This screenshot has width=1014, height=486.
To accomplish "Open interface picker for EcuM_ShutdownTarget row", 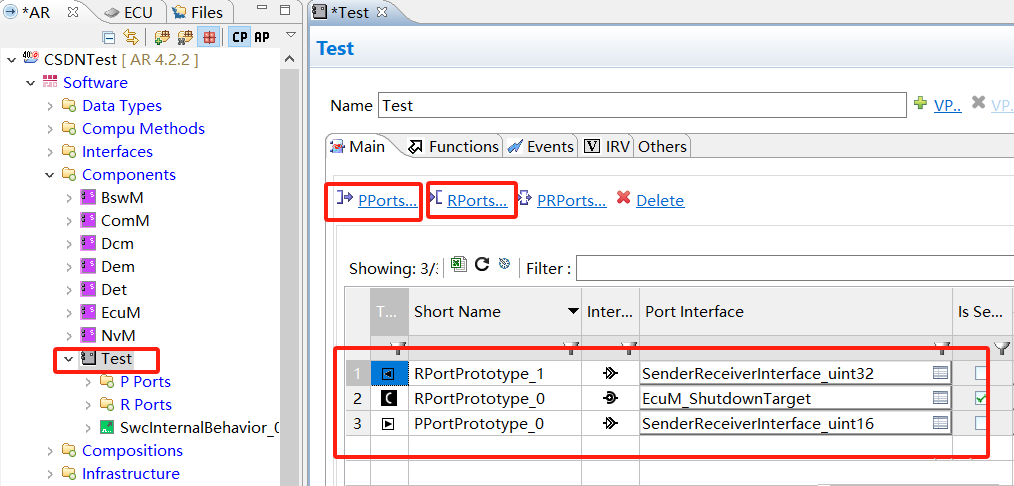I will click(x=940, y=398).
